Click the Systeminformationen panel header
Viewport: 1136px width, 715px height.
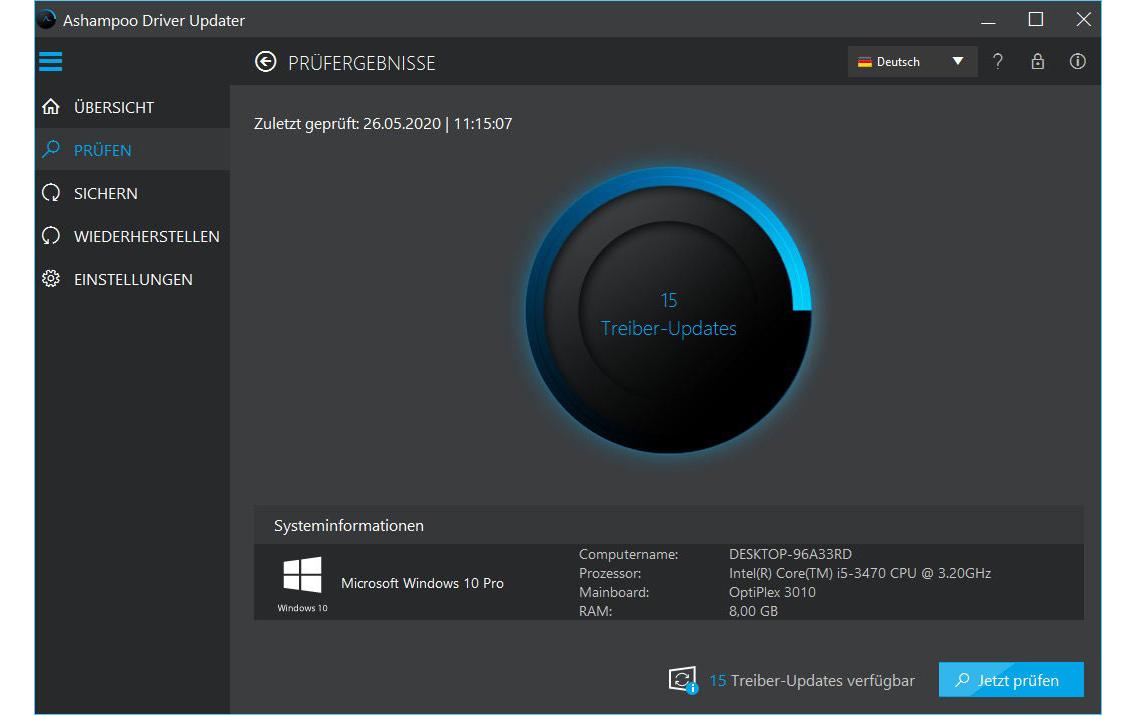tap(349, 525)
